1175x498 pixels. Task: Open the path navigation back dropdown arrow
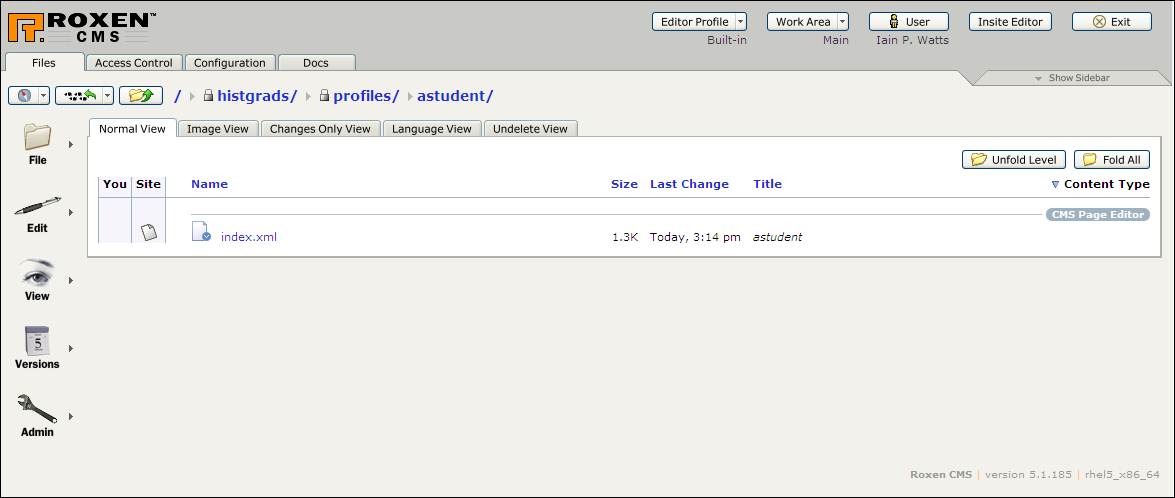click(x=108, y=96)
